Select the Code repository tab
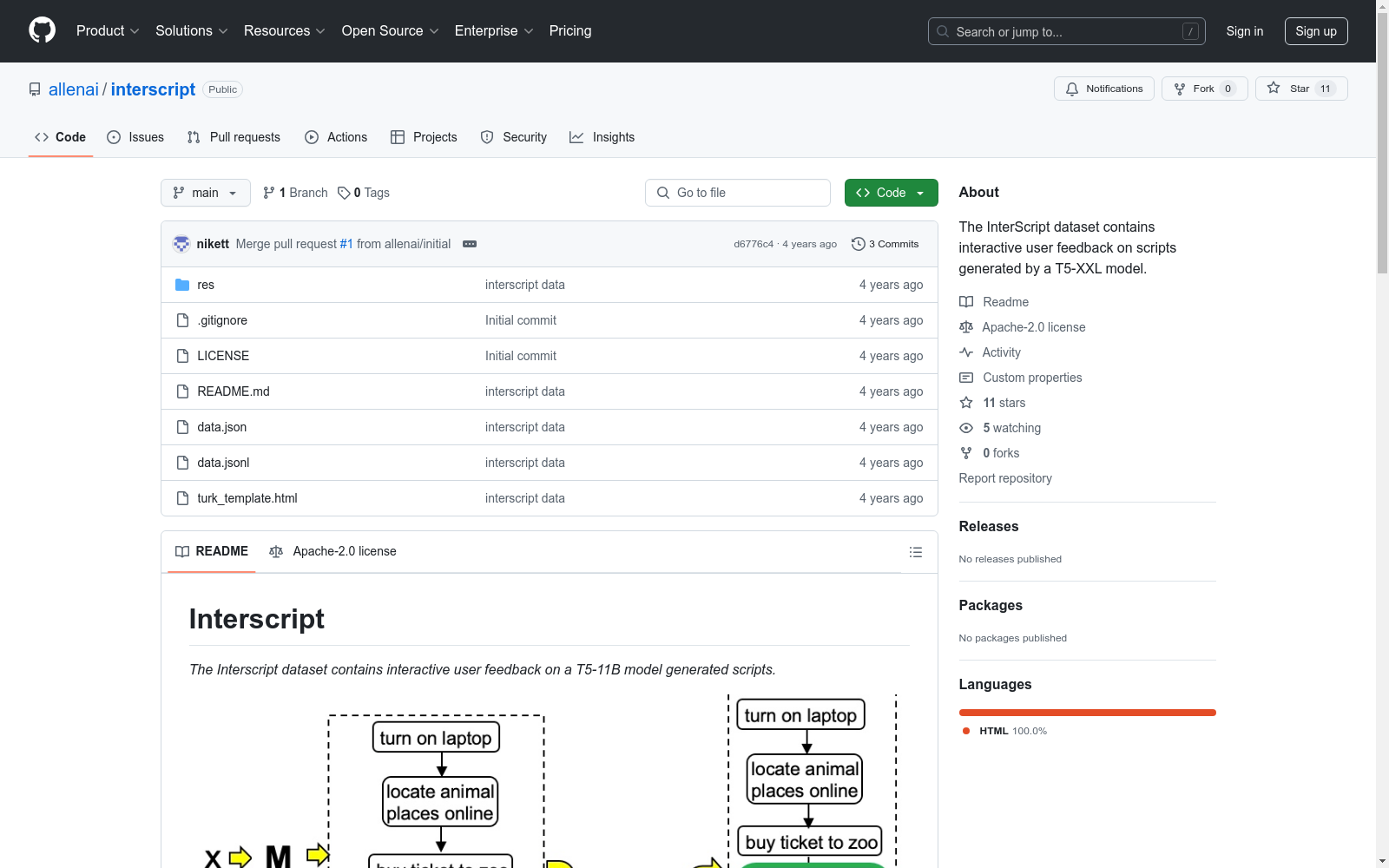The width and height of the screenshot is (1389, 868). pyautogui.click(x=61, y=137)
